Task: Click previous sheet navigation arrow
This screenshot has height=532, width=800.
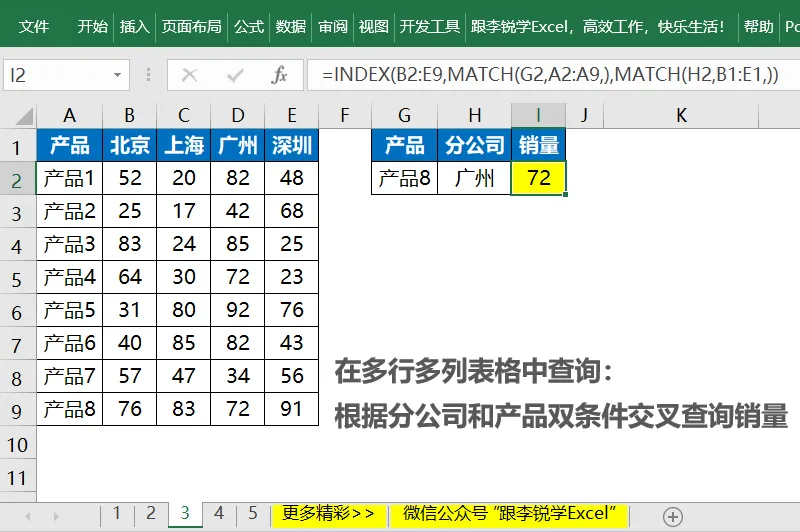Action: coord(28,516)
